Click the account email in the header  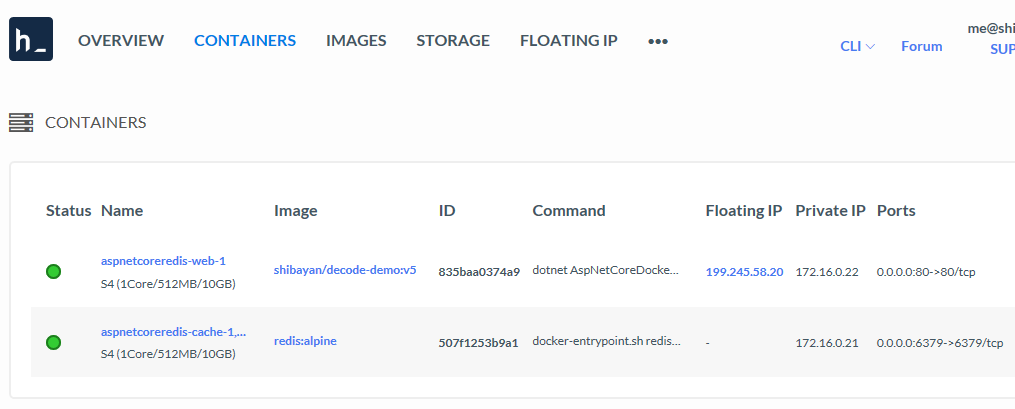click(991, 28)
